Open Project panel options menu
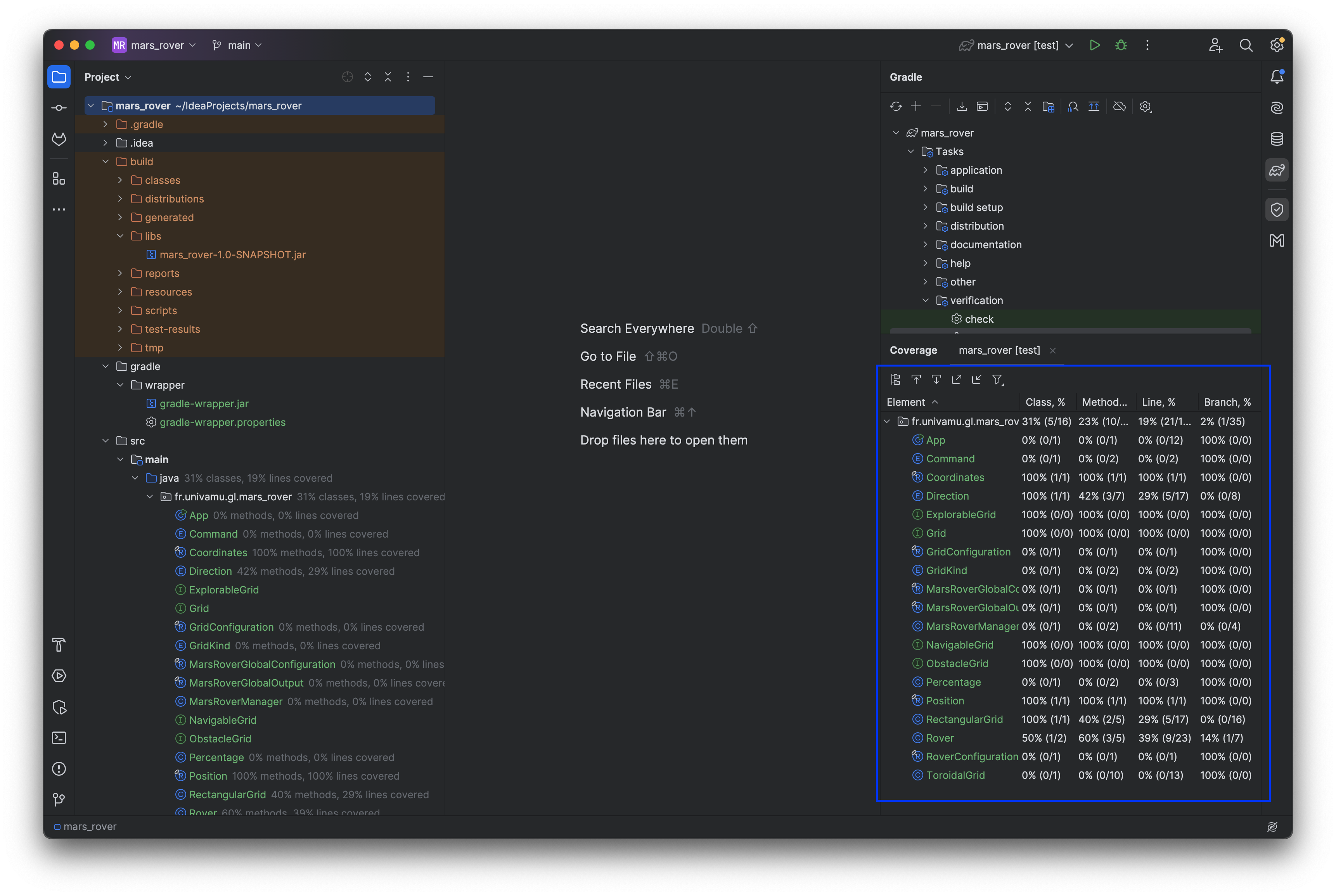Image resolution: width=1336 pixels, height=896 pixels. 408,77
